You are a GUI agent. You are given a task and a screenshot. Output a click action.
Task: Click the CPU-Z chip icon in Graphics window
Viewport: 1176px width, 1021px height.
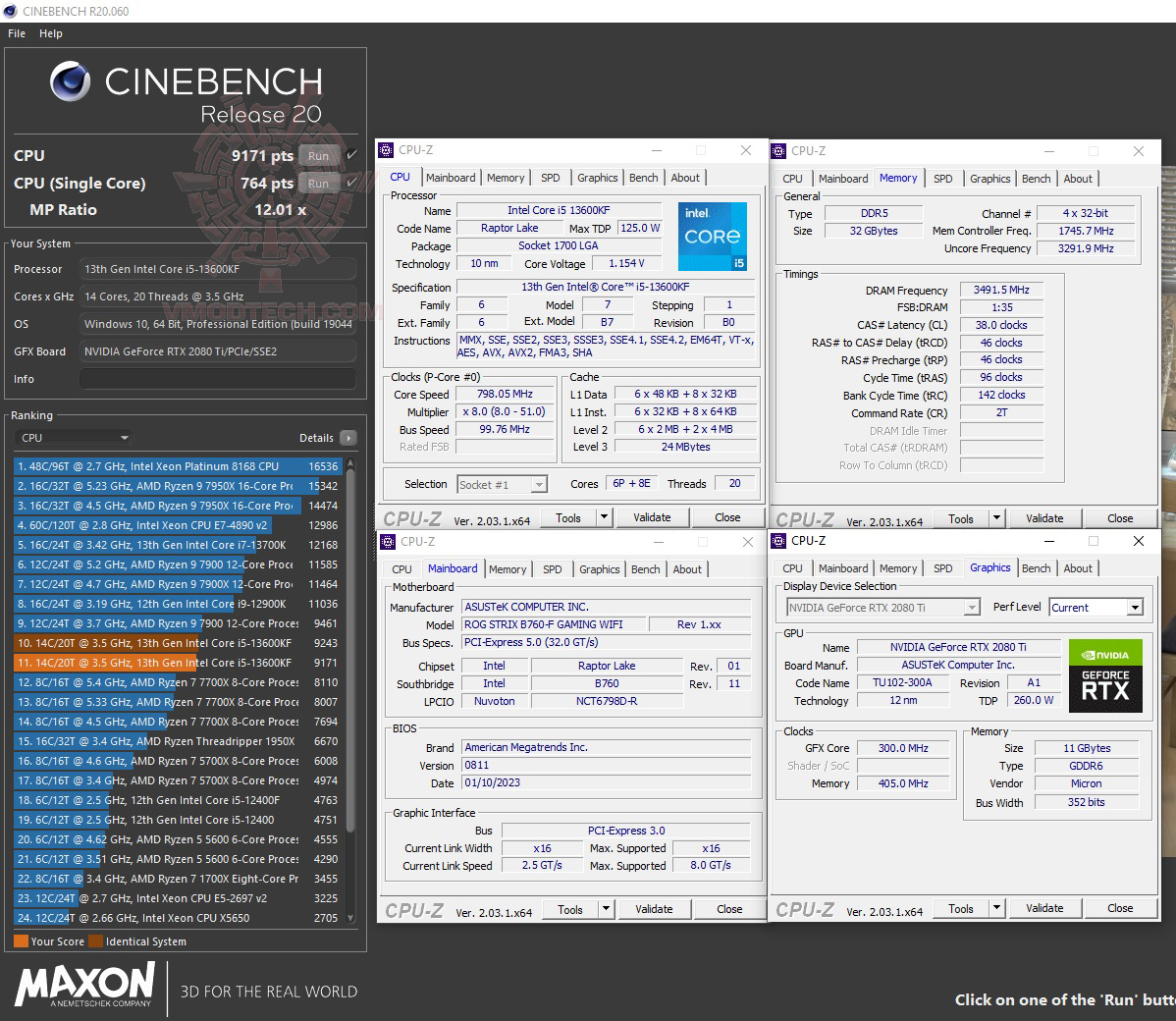778,541
